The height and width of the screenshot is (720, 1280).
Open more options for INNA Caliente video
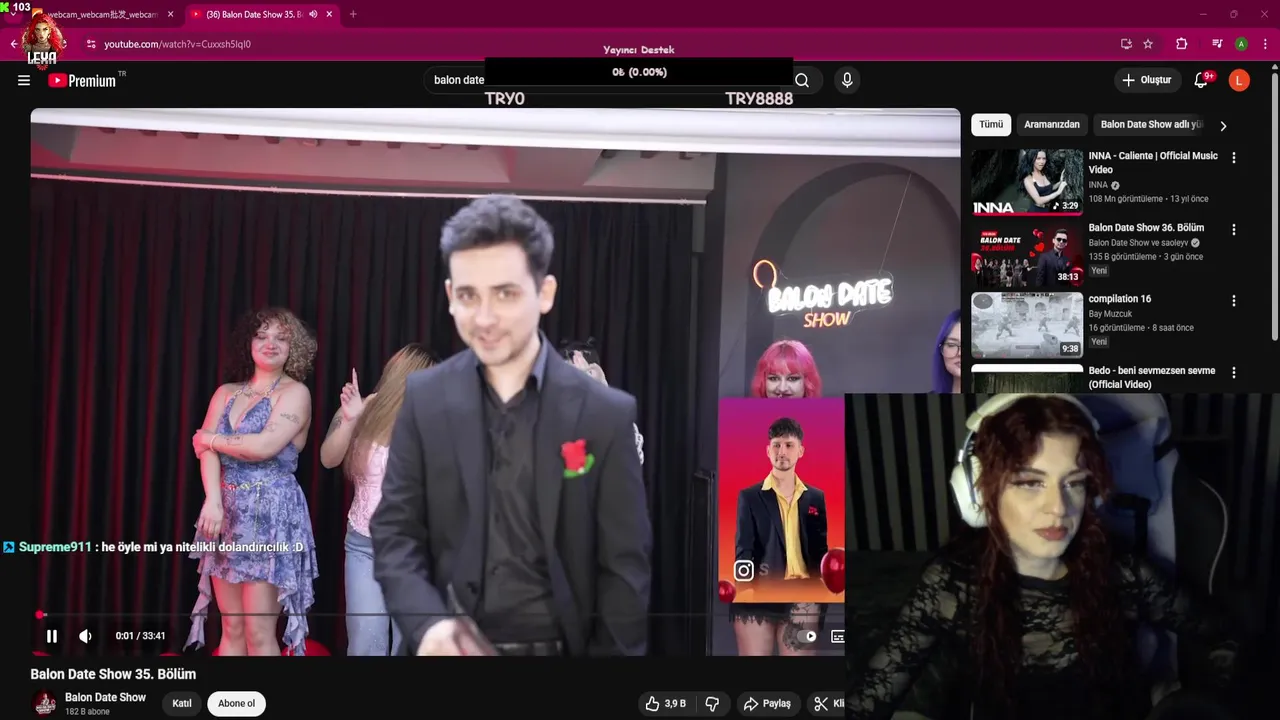[x=1234, y=158]
